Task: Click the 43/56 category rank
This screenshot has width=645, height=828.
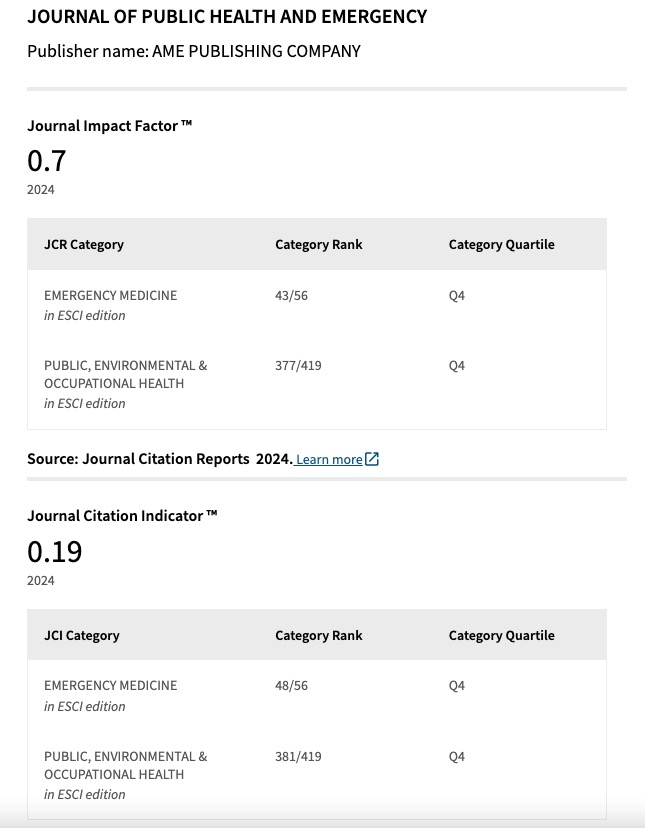Action: (x=291, y=296)
